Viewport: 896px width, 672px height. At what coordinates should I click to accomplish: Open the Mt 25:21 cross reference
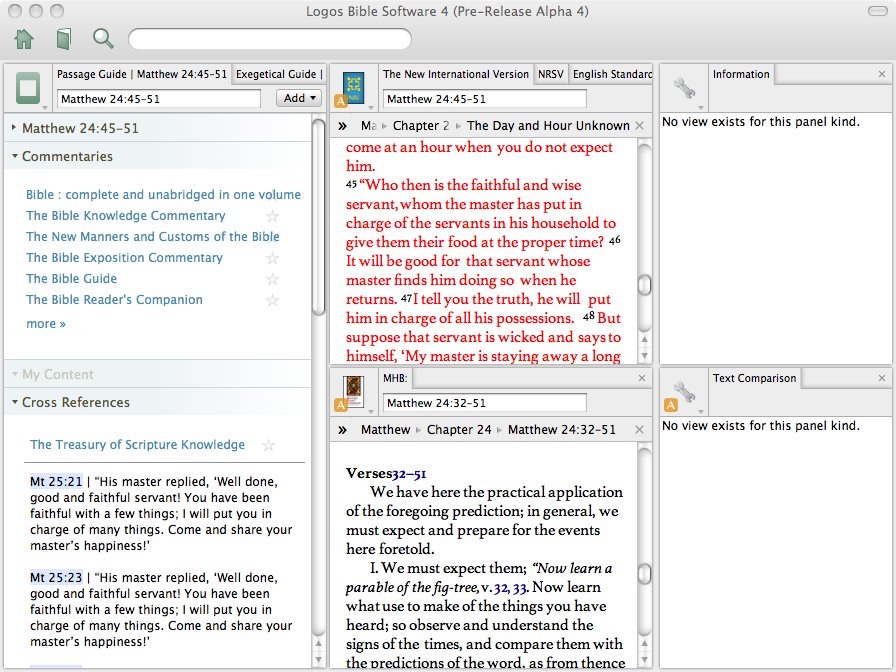point(56,482)
